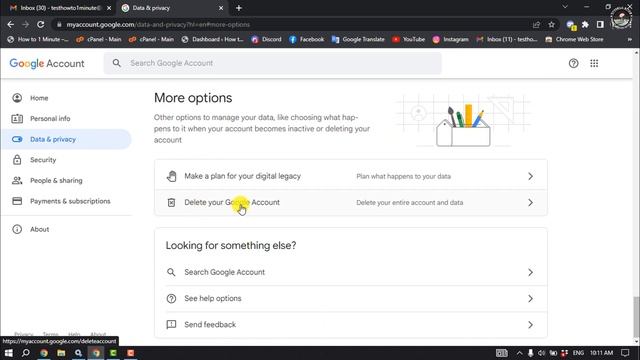640x360 pixels.
Task: Go to Personal info section
Action: tap(50, 118)
